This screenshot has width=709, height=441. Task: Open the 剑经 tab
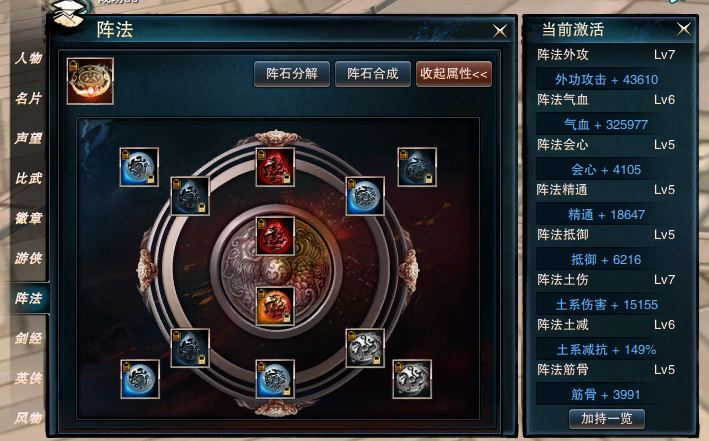pyautogui.click(x=28, y=338)
